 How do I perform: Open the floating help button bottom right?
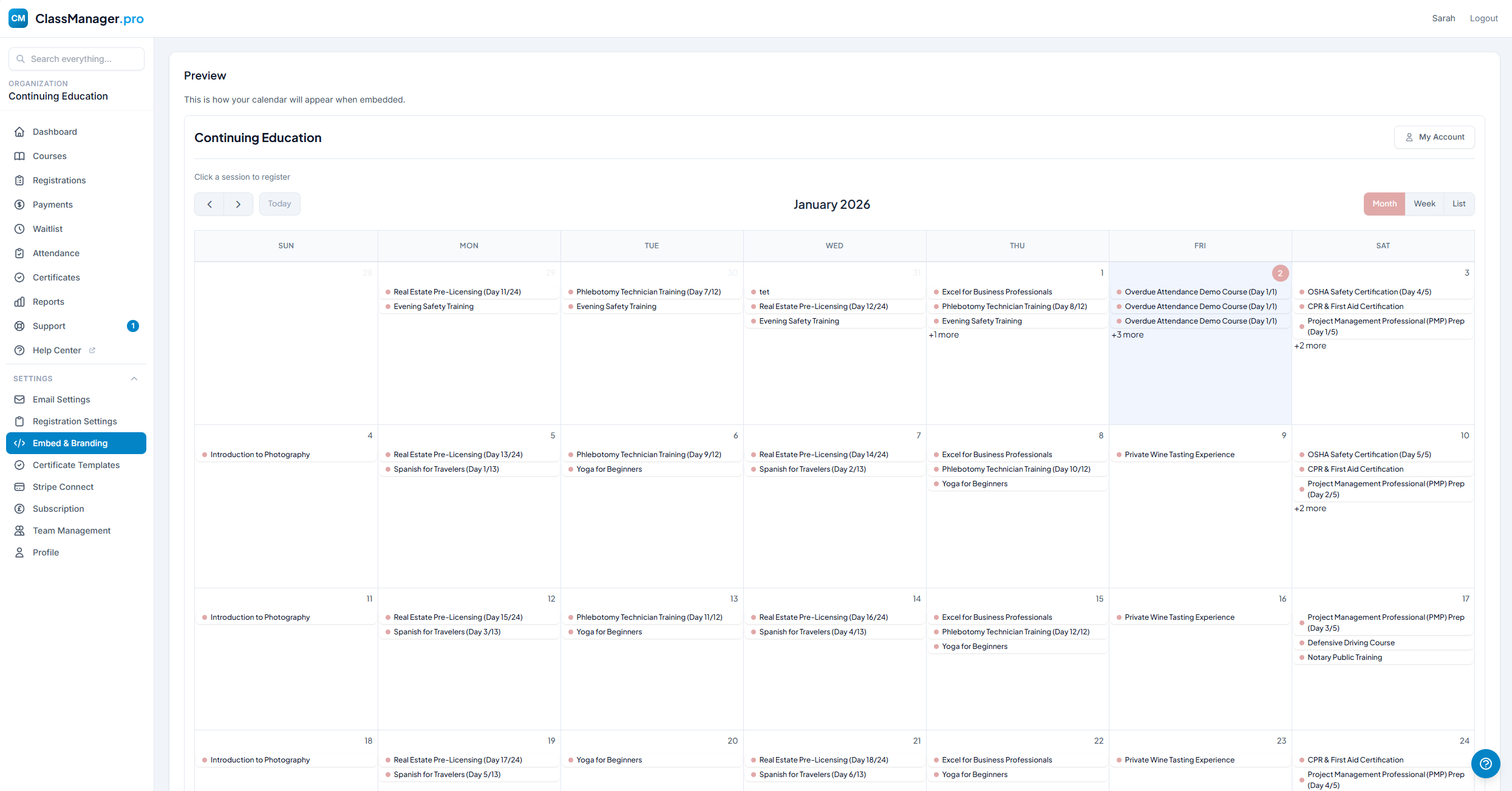coord(1486,764)
